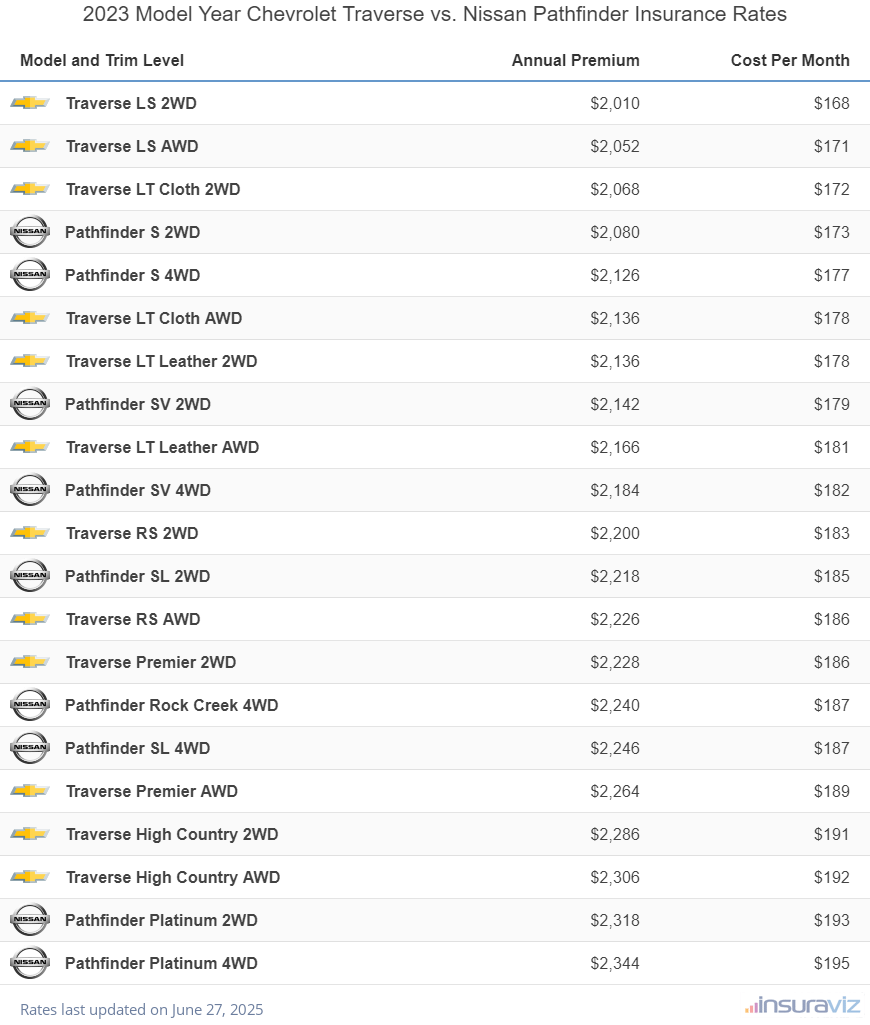Viewport: 870px width, 1025px height.
Task: Click the Annual Premium column header
Action: tap(575, 60)
